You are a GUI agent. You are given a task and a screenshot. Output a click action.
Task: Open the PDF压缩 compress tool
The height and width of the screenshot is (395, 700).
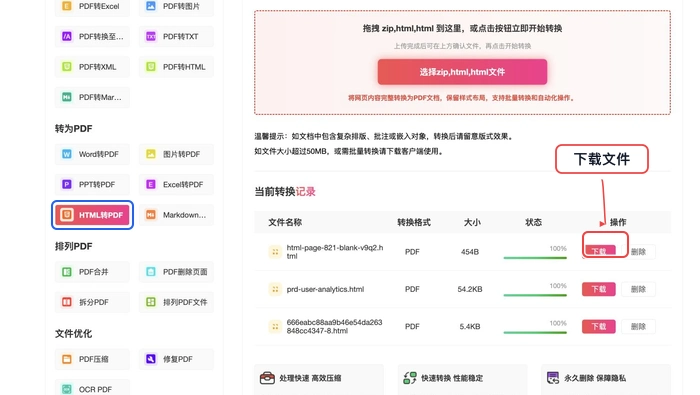(x=92, y=359)
